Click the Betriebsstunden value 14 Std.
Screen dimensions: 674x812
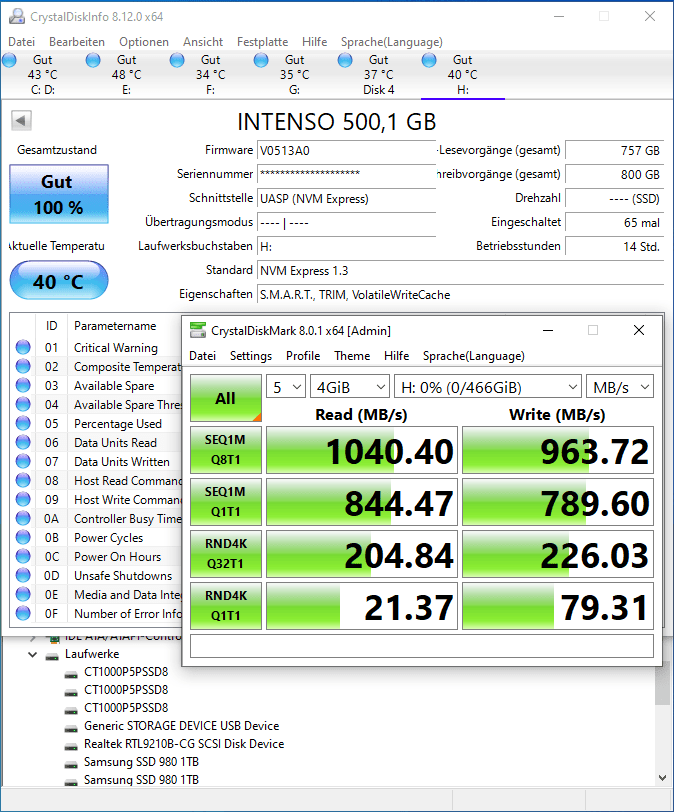pyautogui.click(x=614, y=246)
